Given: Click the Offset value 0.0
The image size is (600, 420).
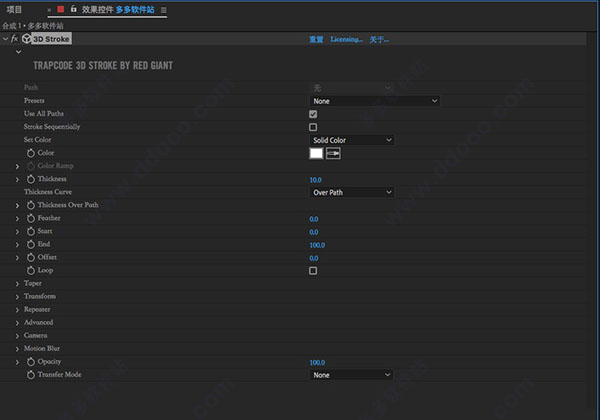Looking at the screenshot, I should [314, 258].
